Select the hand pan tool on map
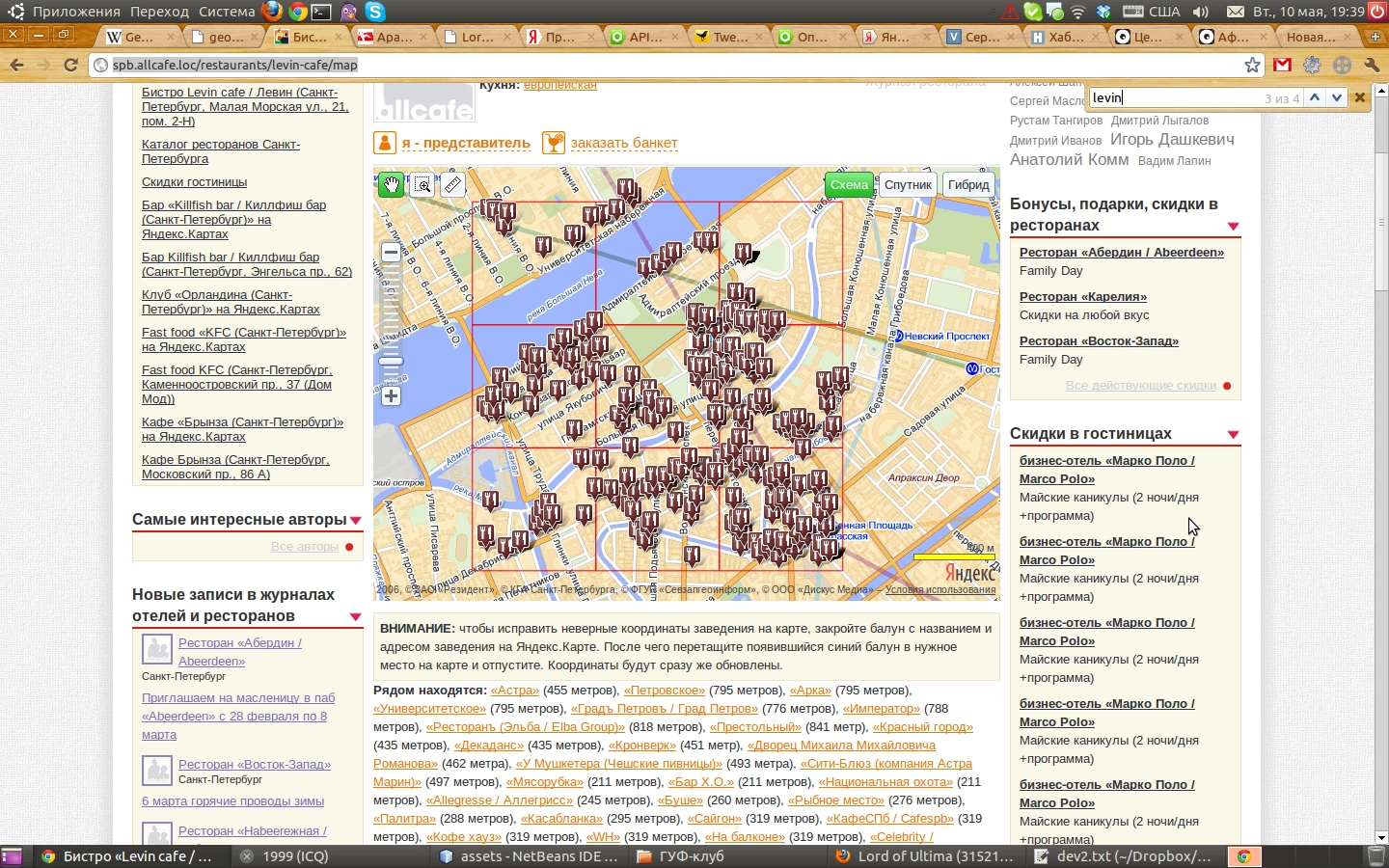Viewport: 1389px width, 868px height. (391, 184)
